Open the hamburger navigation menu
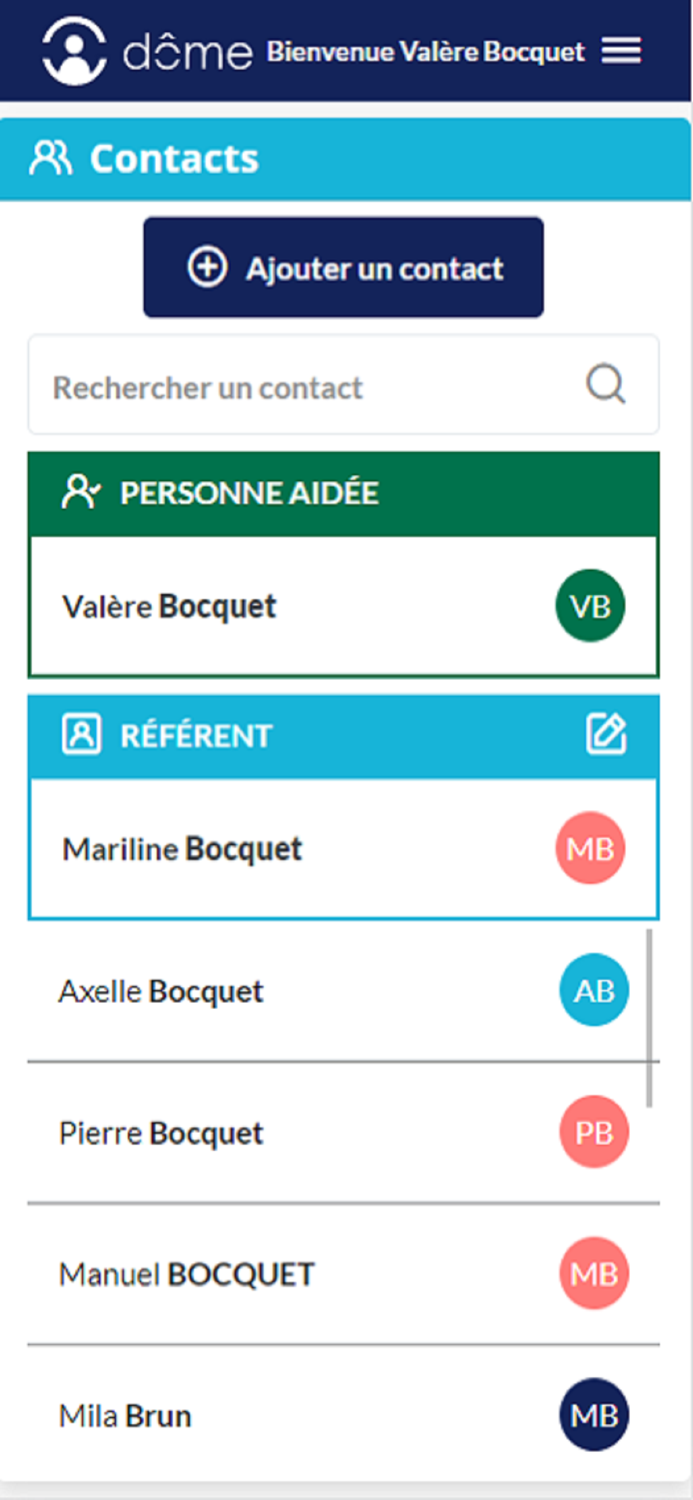The height and width of the screenshot is (1500, 693). 620,51
